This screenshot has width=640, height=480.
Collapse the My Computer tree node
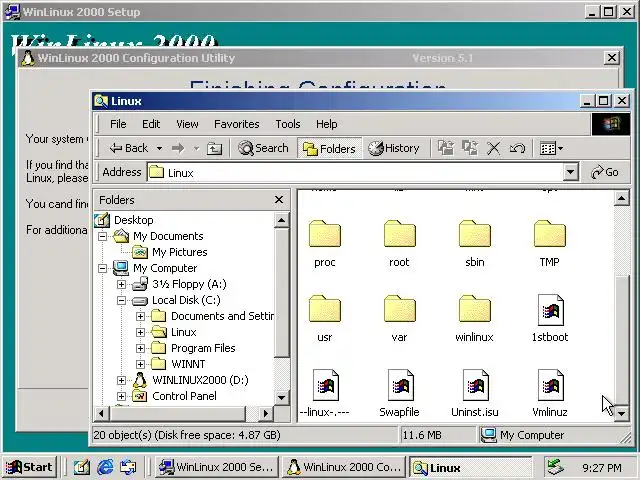click(x=102, y=268)
